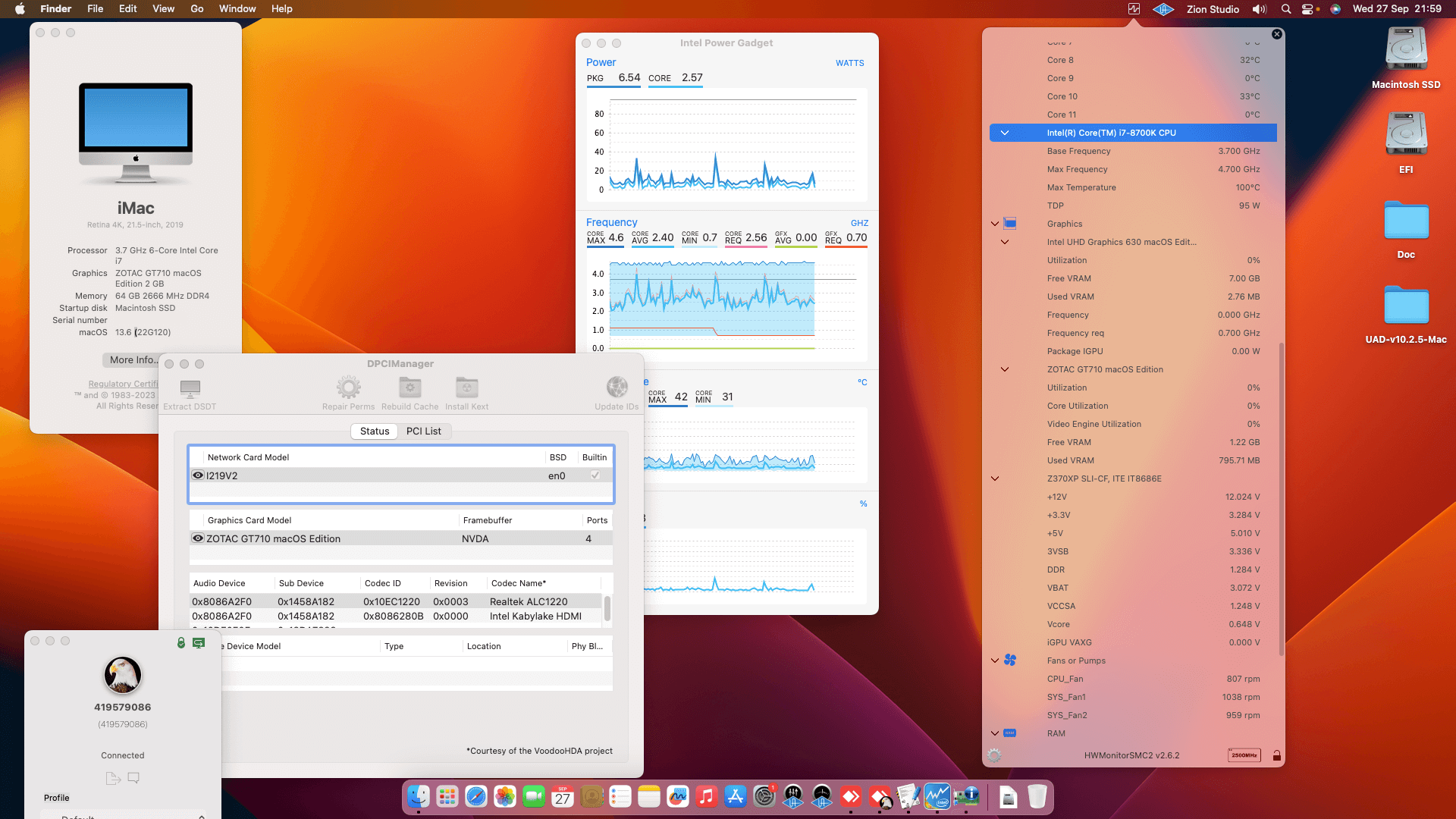Click the Update IDs globe icon
This screenshot has height=819, width=1456.
(x=617, y=388)
